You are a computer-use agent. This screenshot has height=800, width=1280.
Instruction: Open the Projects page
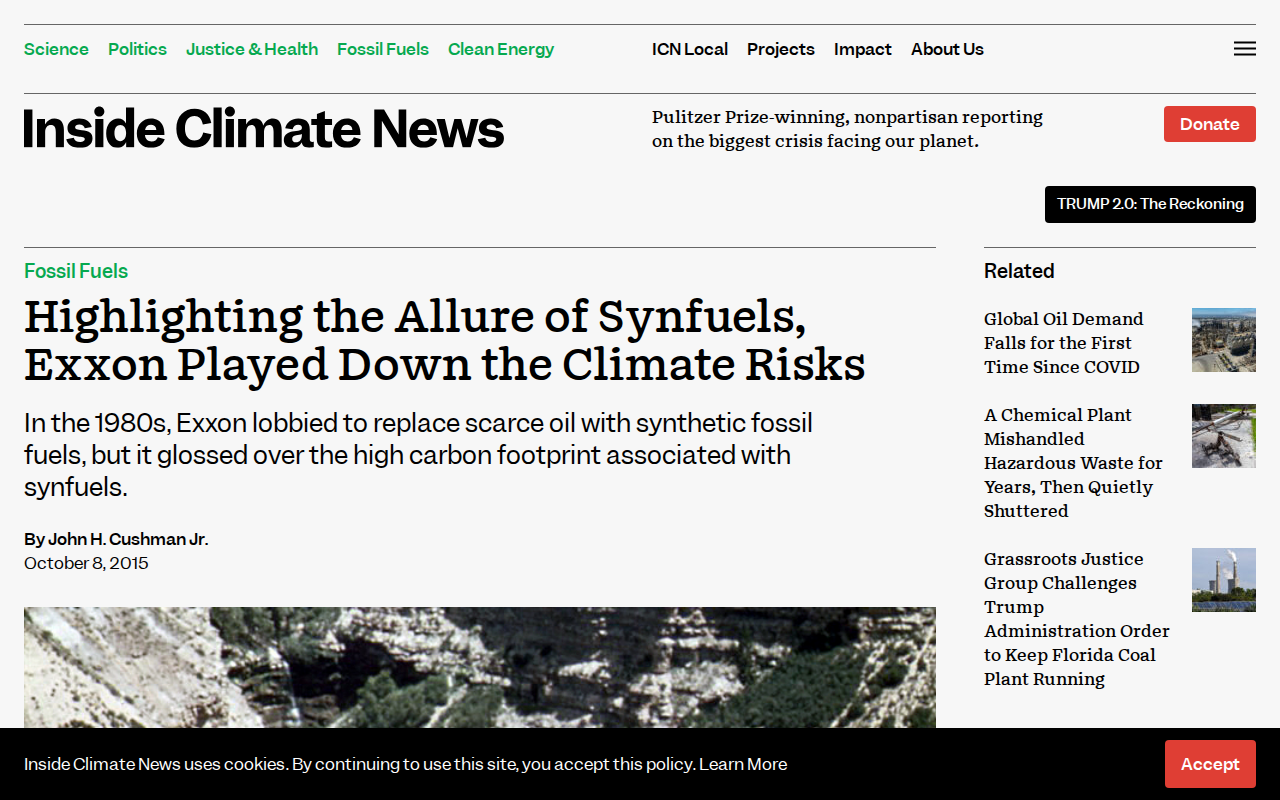(781, 49)
